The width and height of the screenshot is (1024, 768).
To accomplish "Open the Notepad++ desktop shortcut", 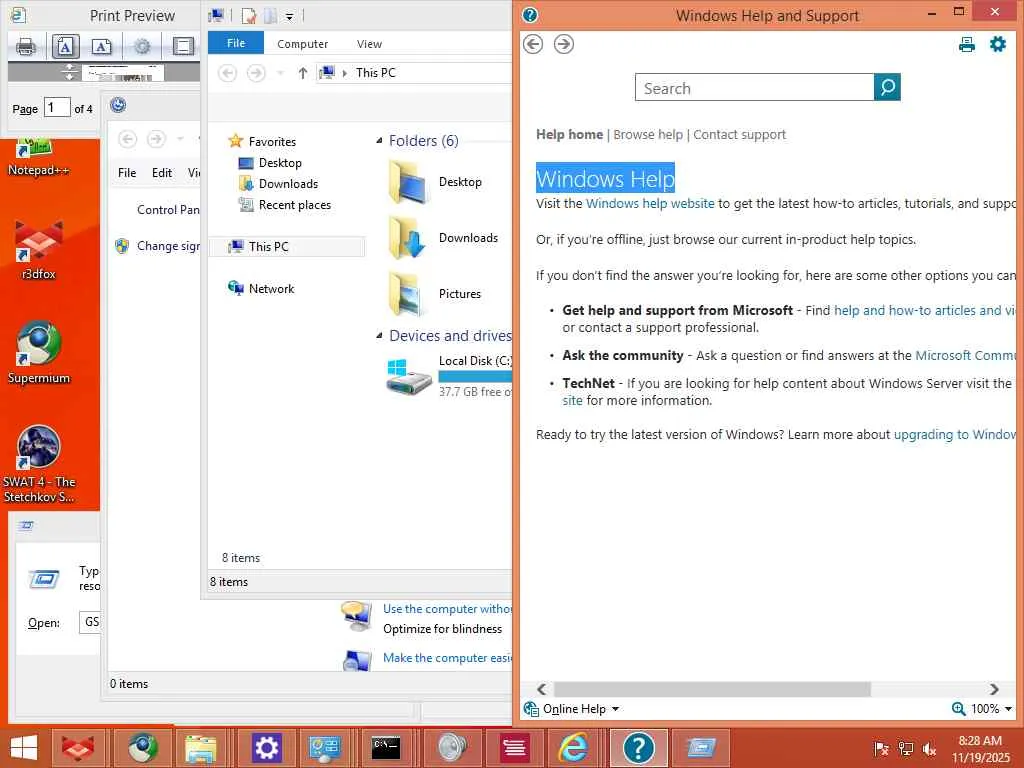I will click(38, 158).
